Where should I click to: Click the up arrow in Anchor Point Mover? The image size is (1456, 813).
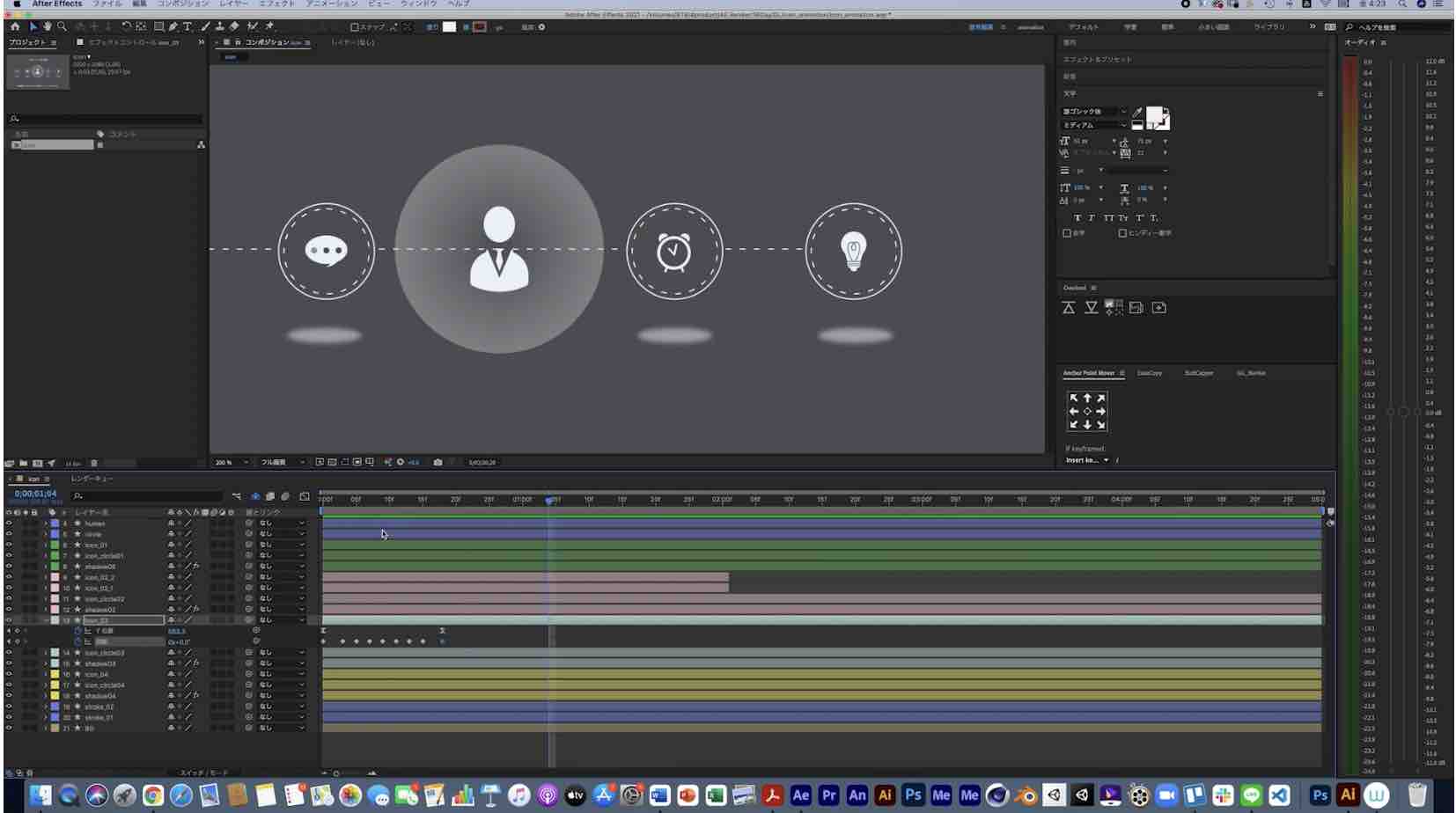[1087, 398]
